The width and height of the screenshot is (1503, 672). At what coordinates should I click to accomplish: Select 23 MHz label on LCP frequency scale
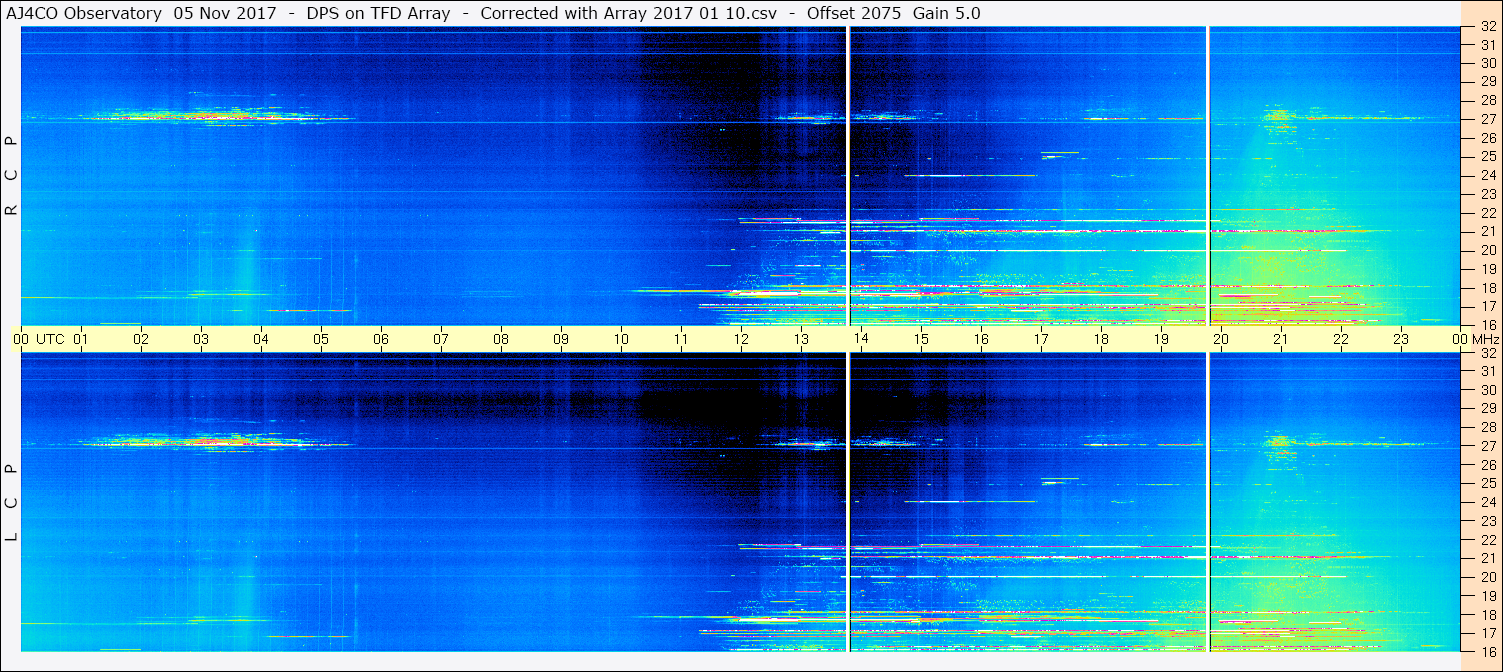tap(1487, 521)
